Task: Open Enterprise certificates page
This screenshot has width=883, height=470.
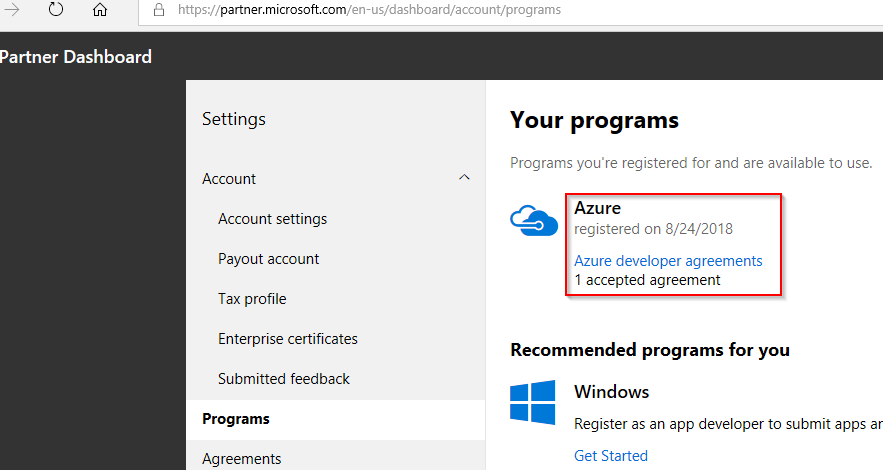Action: 288,339
